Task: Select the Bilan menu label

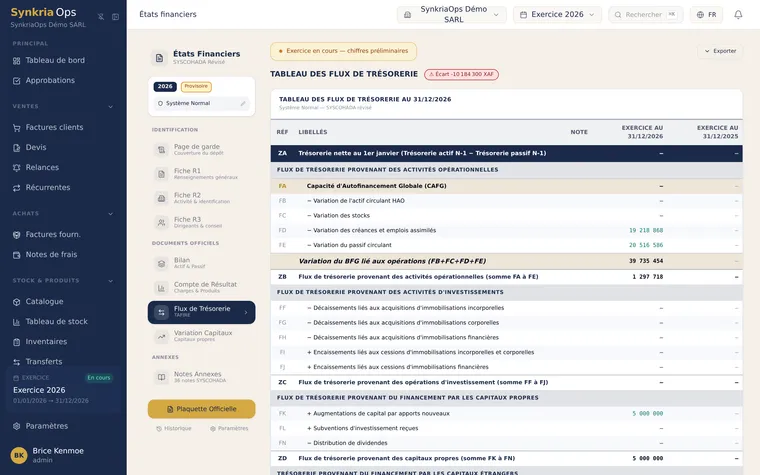Action: [x=182, y=260]
